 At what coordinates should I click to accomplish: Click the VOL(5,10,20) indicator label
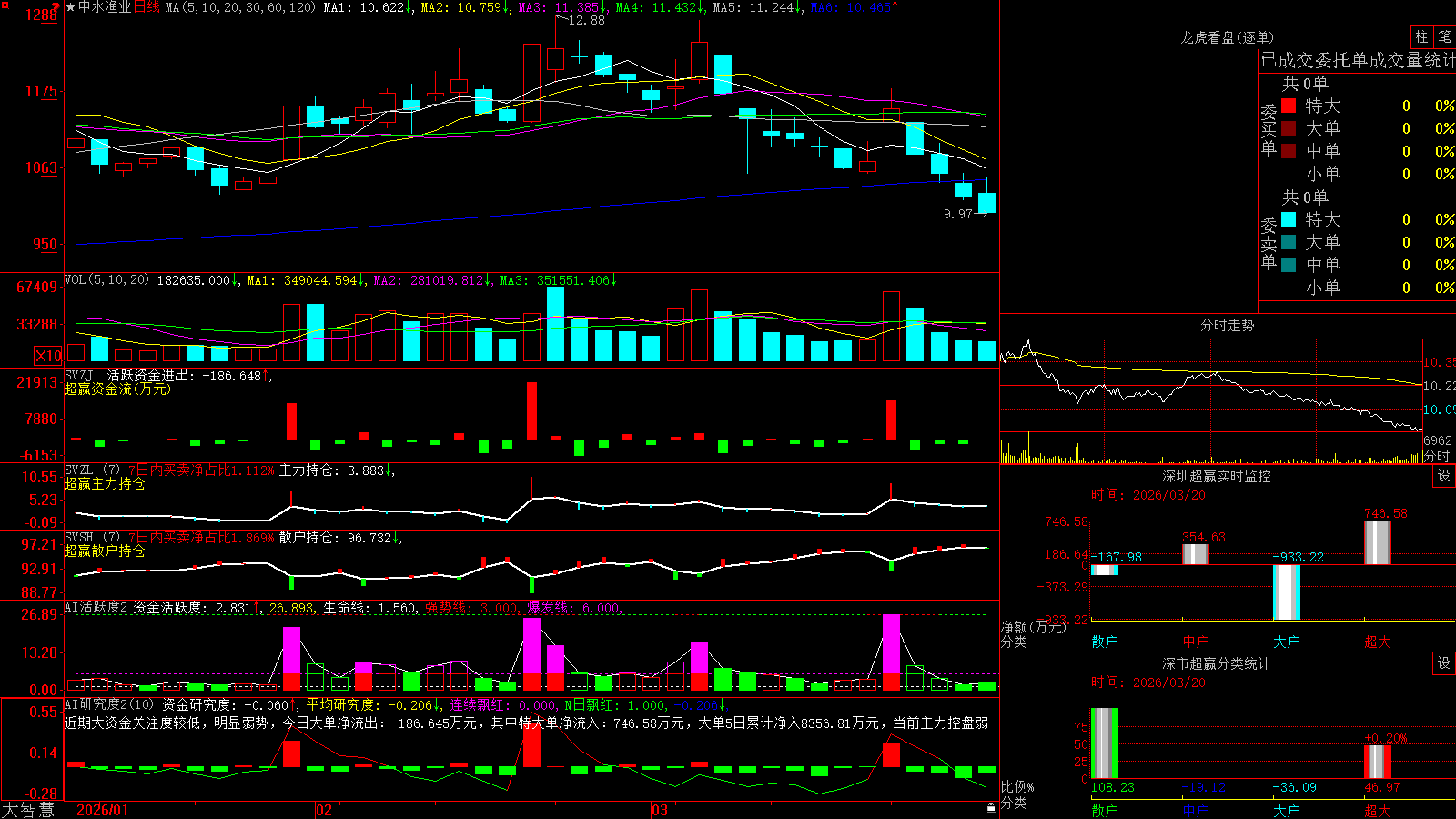[106, 280]
